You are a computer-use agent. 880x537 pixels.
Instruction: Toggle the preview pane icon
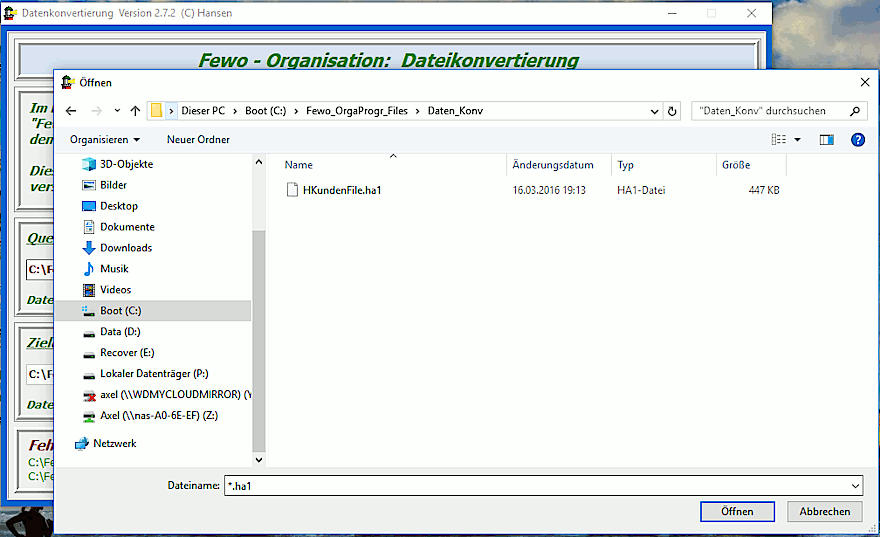[826, 140]
